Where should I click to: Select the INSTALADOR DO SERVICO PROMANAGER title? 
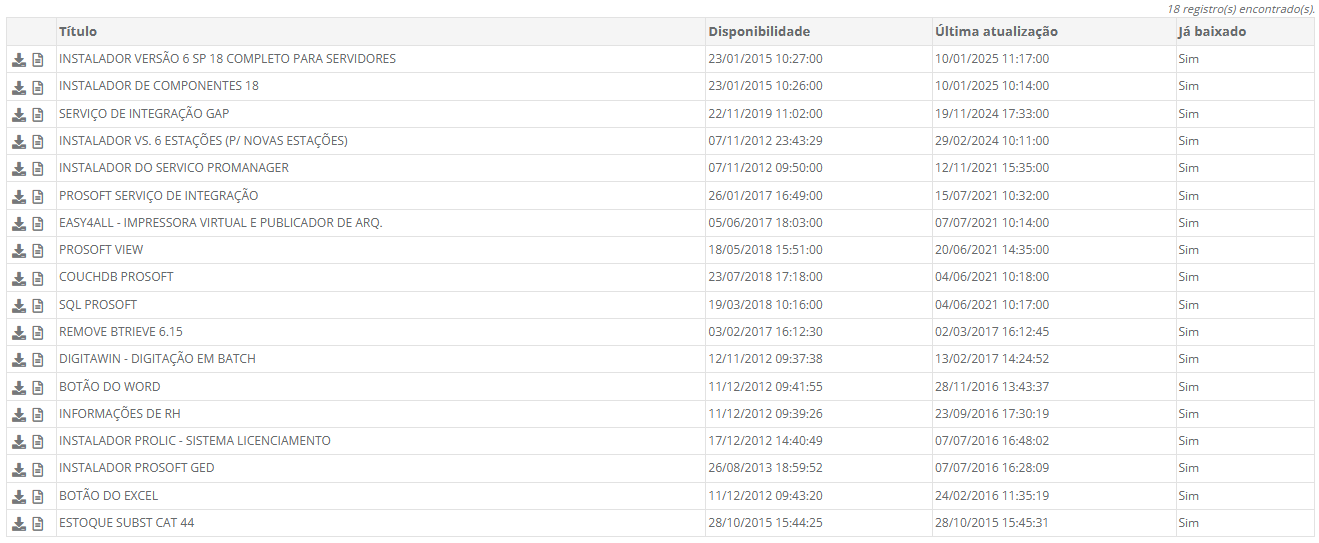coord(174,168)
